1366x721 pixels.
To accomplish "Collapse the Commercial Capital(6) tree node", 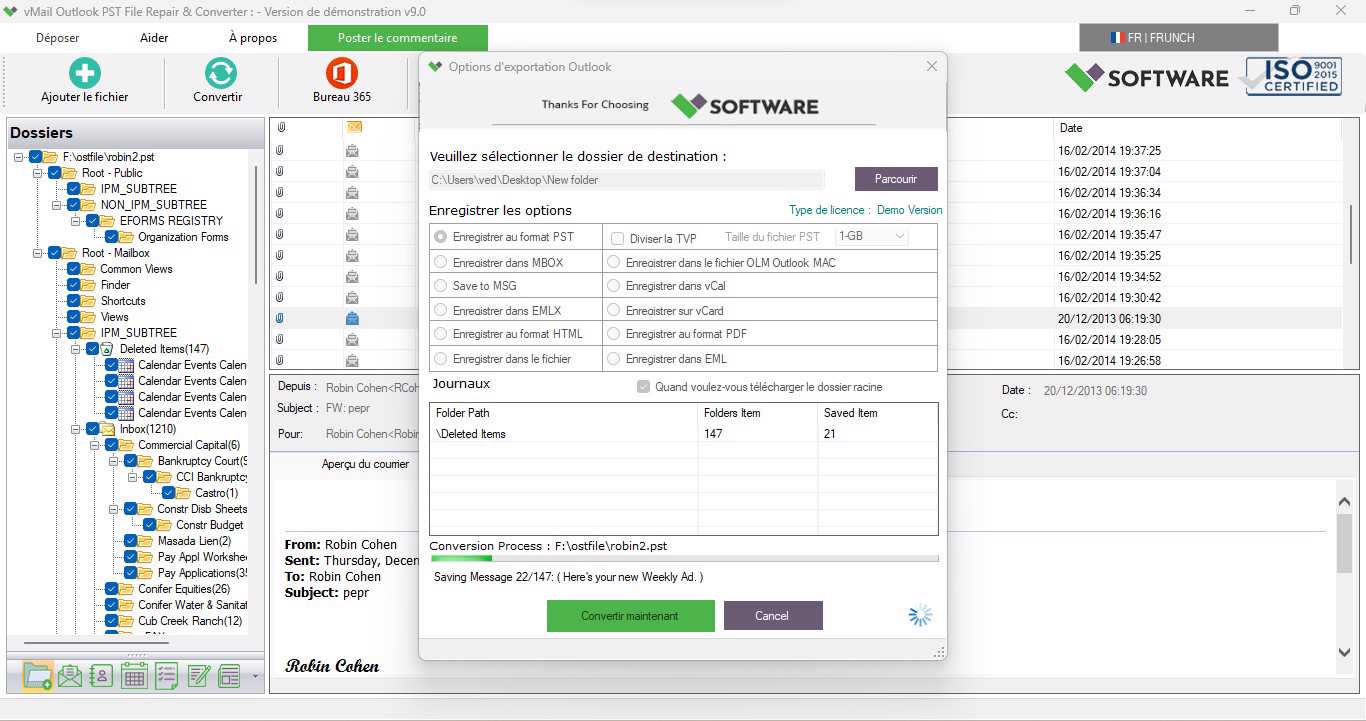I will 95,445.
